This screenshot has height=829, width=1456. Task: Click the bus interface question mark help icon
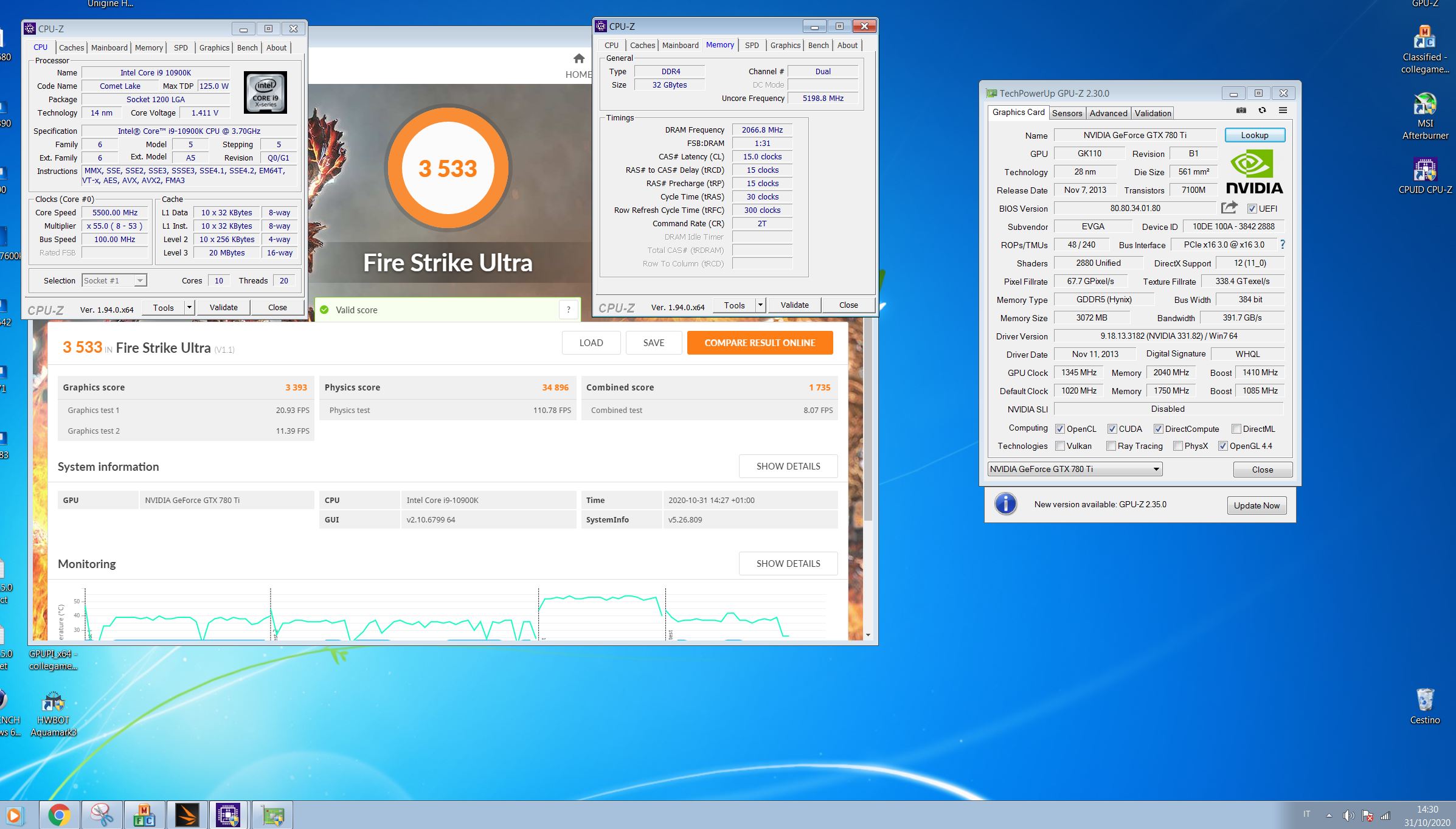coord(1283,245)
